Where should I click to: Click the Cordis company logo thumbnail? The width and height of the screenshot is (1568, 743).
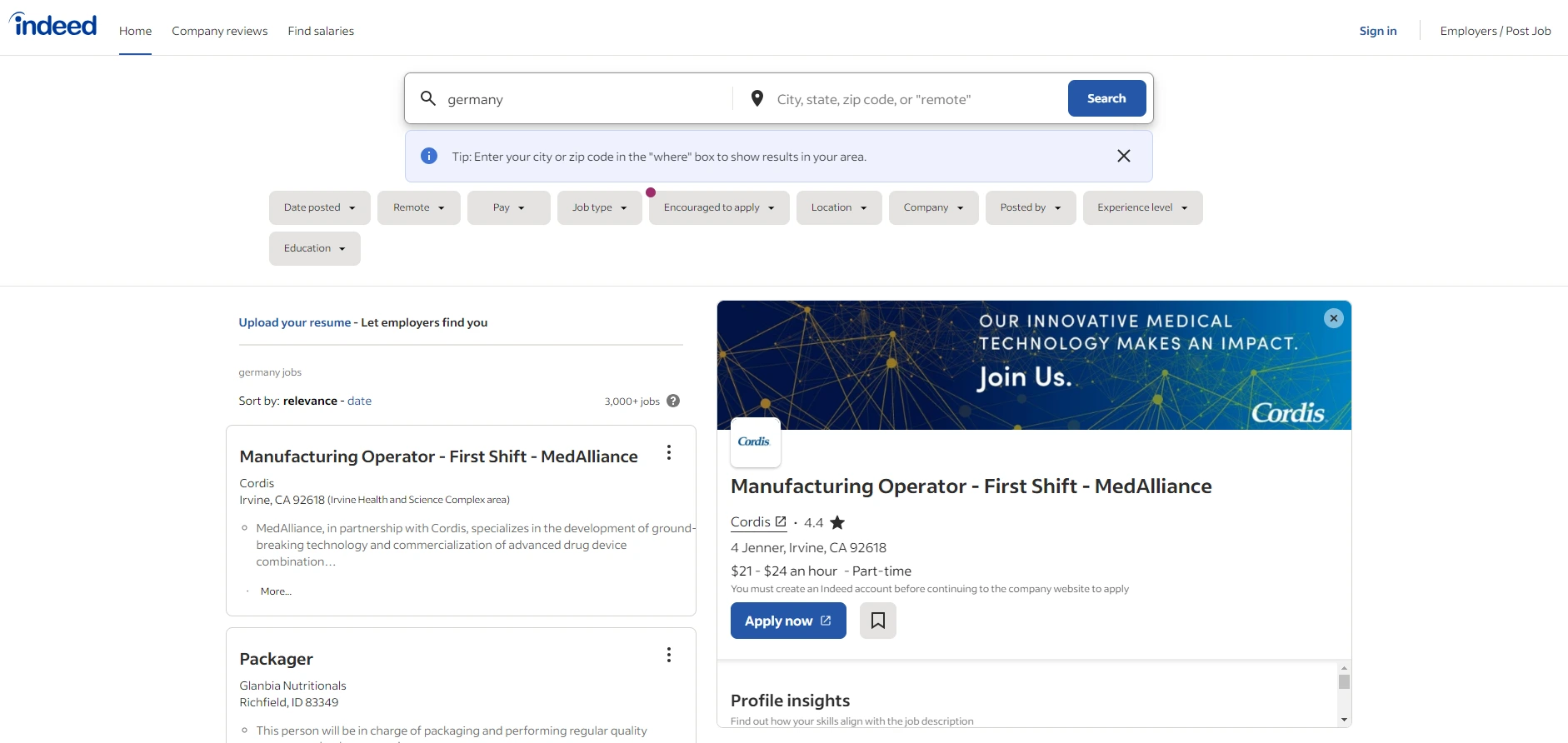tap(756, 442)
